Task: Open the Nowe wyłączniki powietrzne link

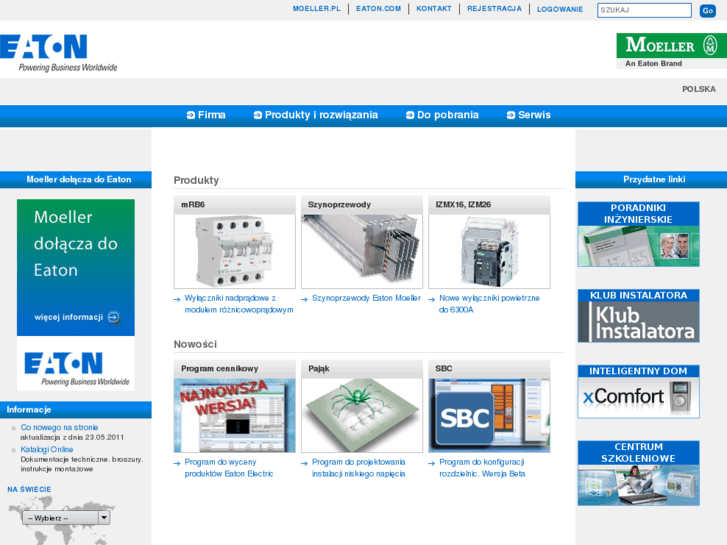Action: 489,304
